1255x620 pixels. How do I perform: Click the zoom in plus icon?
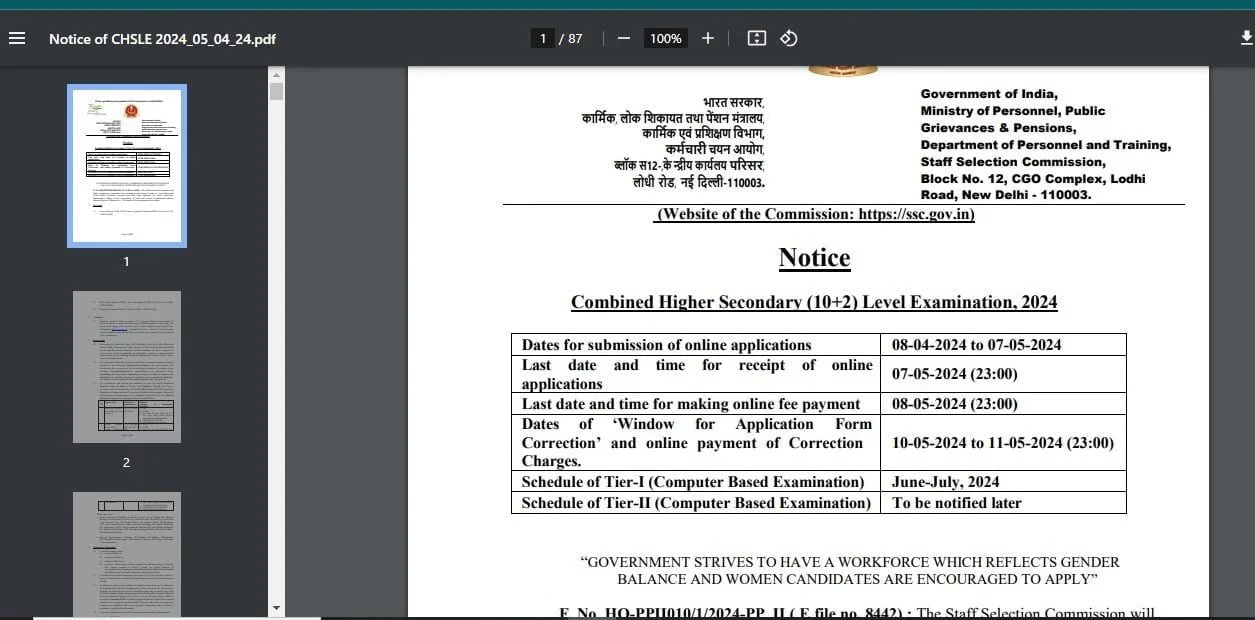point(708,38)
